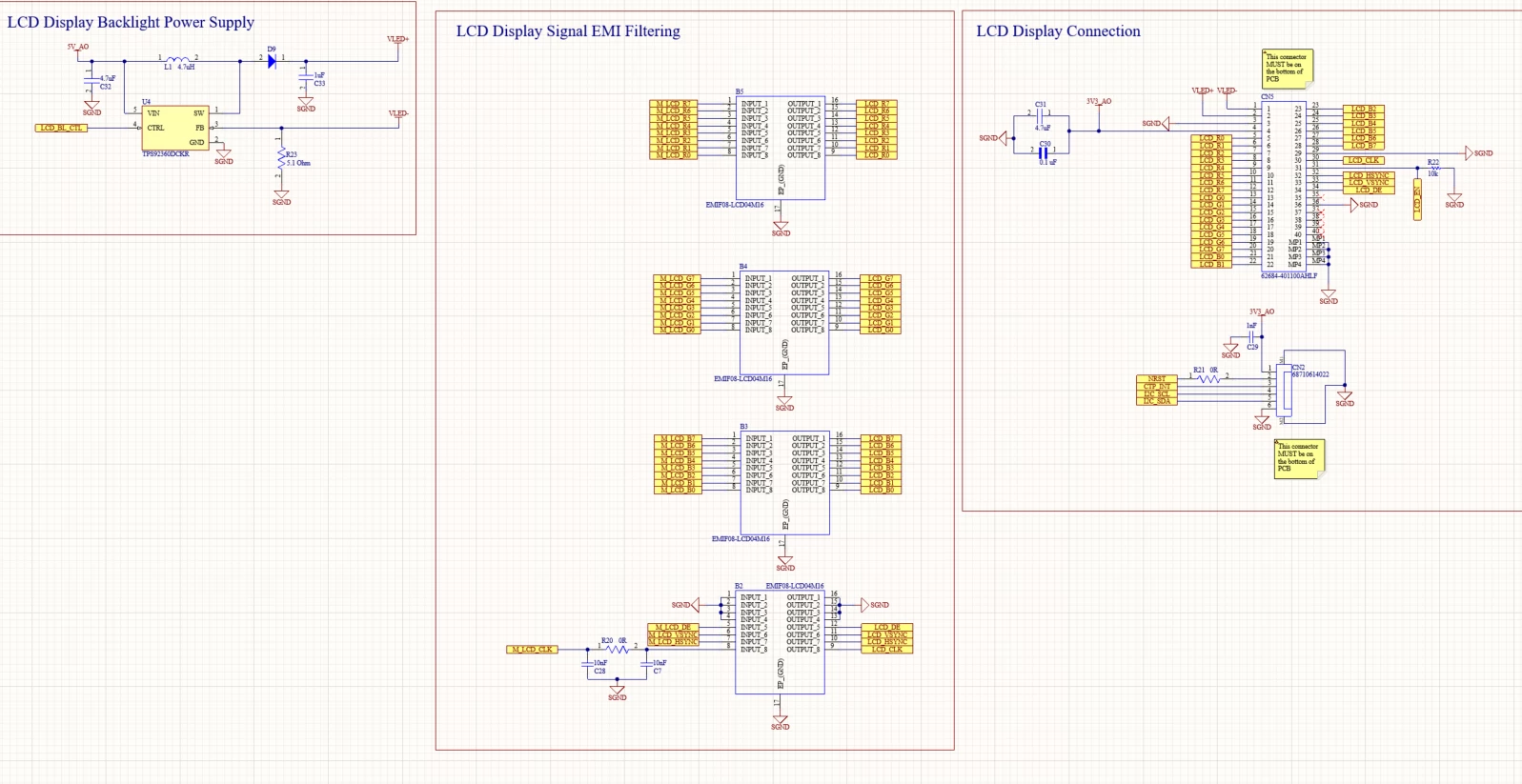Click the SGND symbol below B5 pin 17
Viewport: 1522px width, 784px height.
click(x=781, y=228)
